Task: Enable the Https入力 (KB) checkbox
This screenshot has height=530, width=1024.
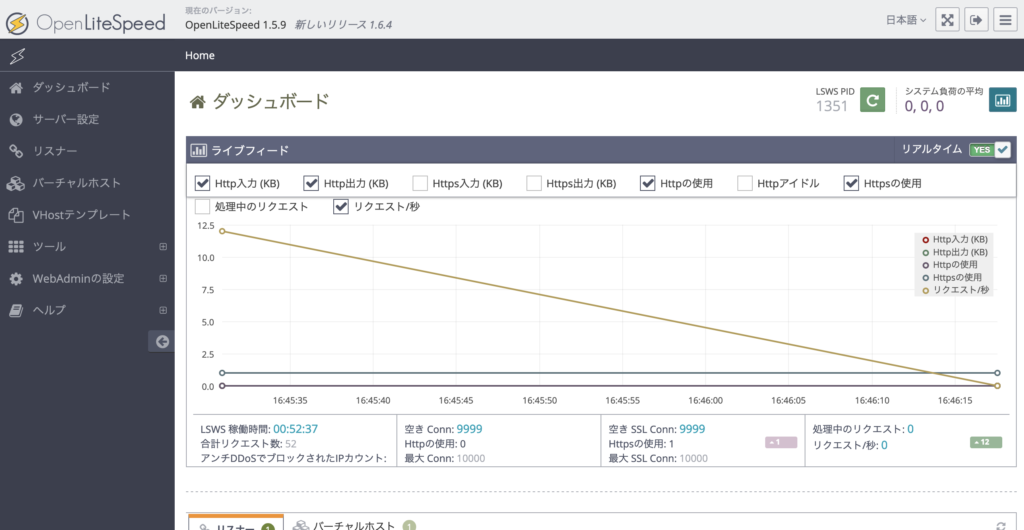Action: [421, 183]
